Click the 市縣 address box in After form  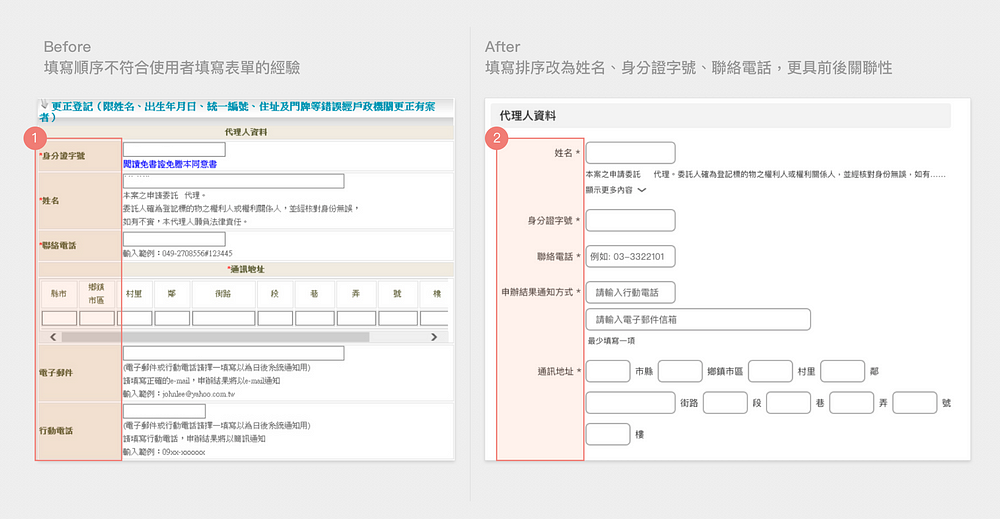(608, 371)
